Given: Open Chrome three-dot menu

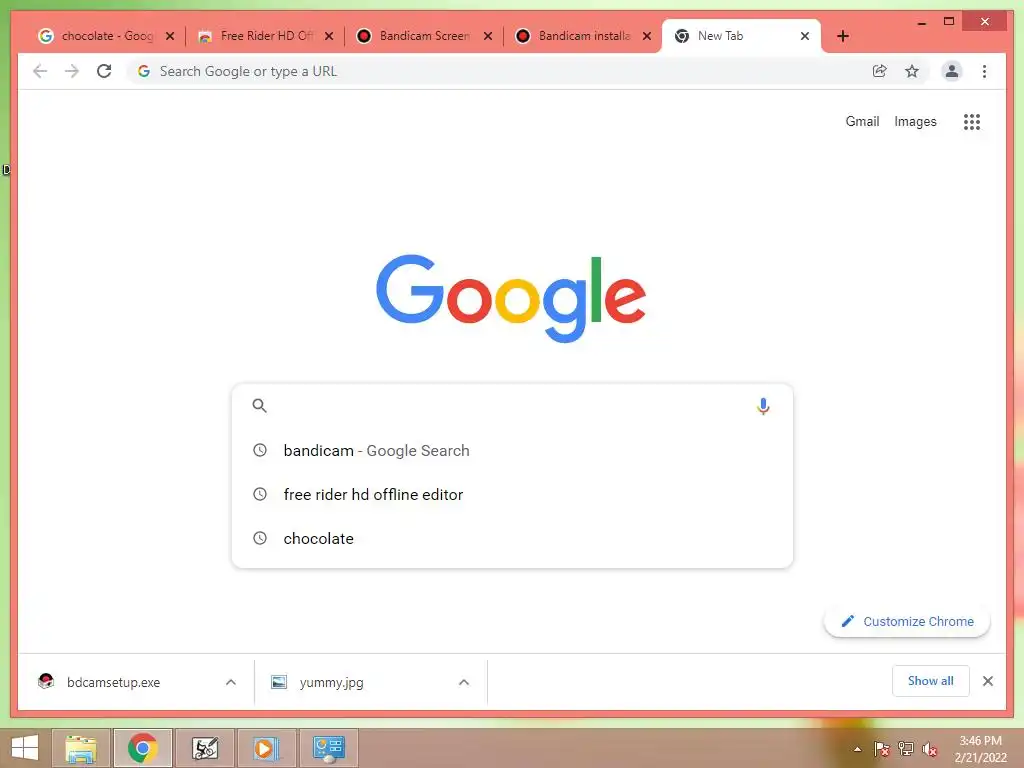Looking at the screenshot, I should tap(984, 71).
